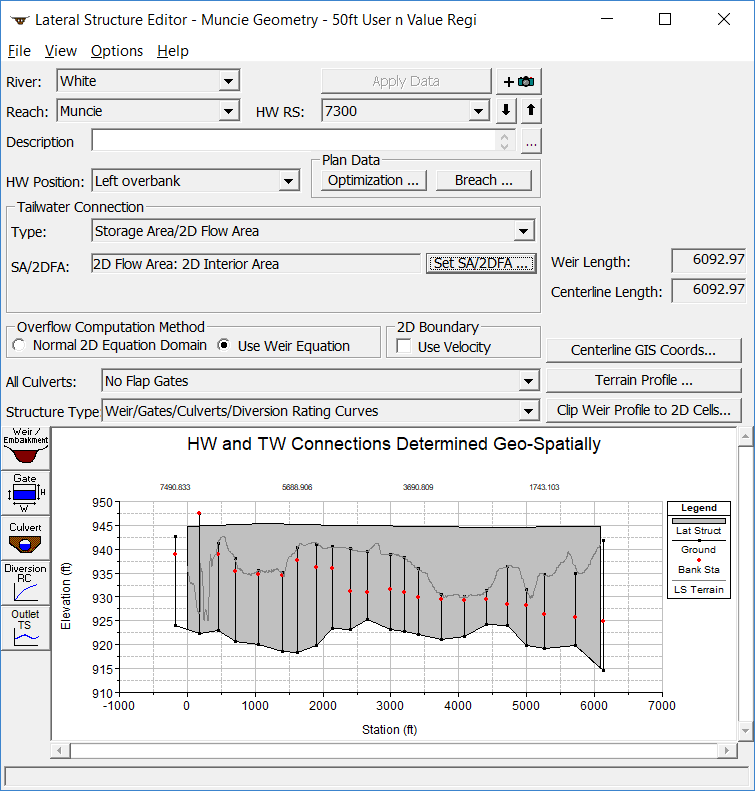The image size is (755, 791).
Task: Open the Options menu
Action: click(116, 51)
